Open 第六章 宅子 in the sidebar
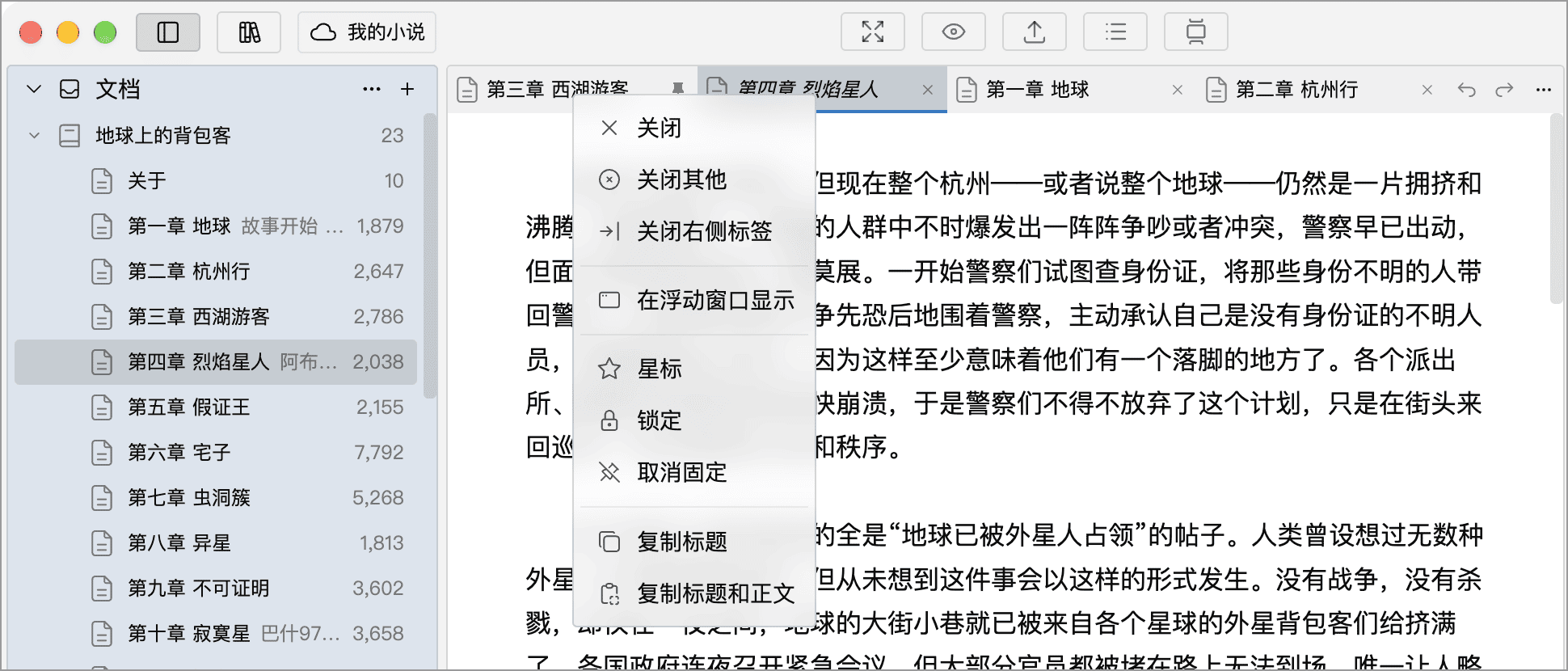 pyautogui.click(x=216, y=452)
